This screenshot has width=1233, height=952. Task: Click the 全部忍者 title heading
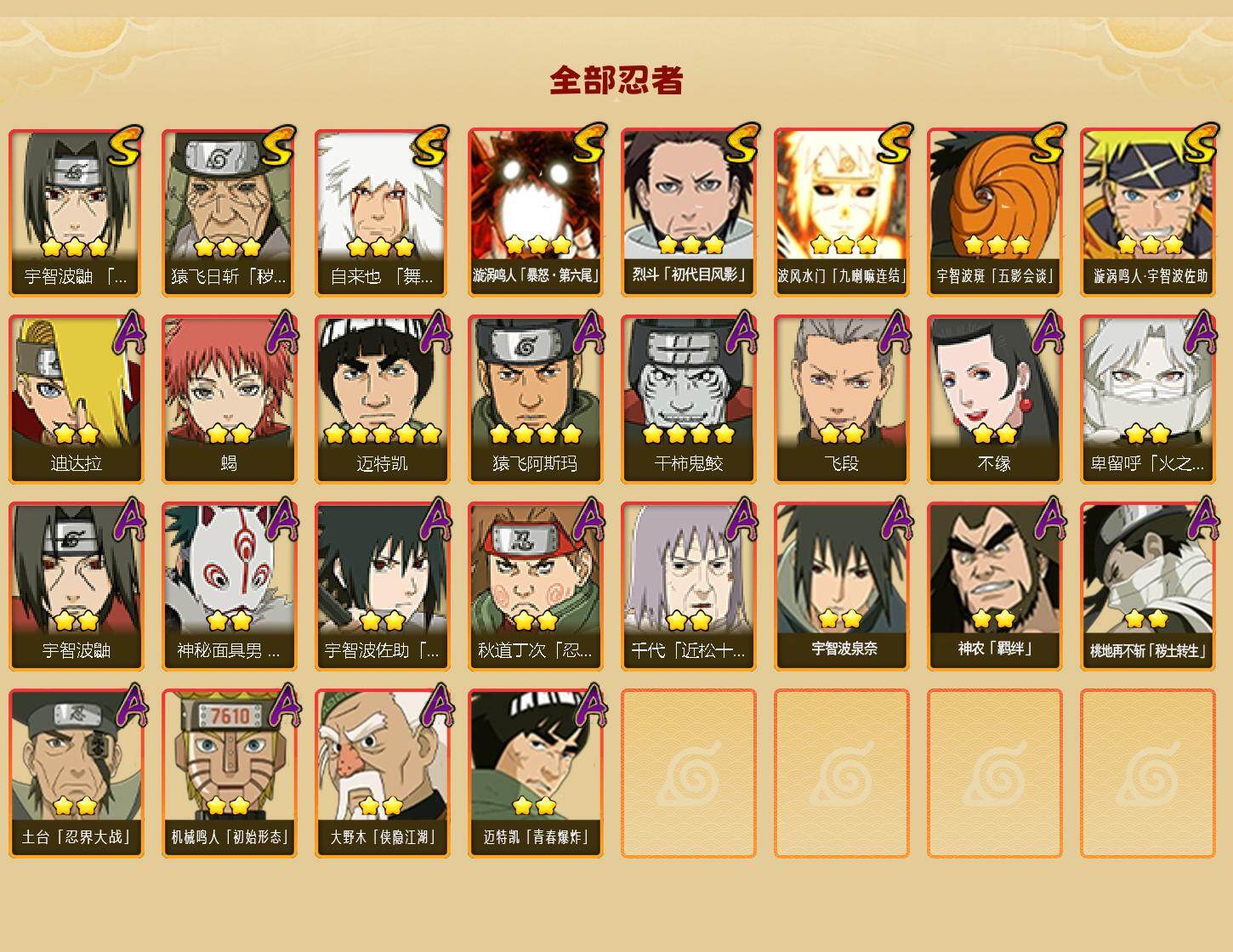[x=616, y=81]
